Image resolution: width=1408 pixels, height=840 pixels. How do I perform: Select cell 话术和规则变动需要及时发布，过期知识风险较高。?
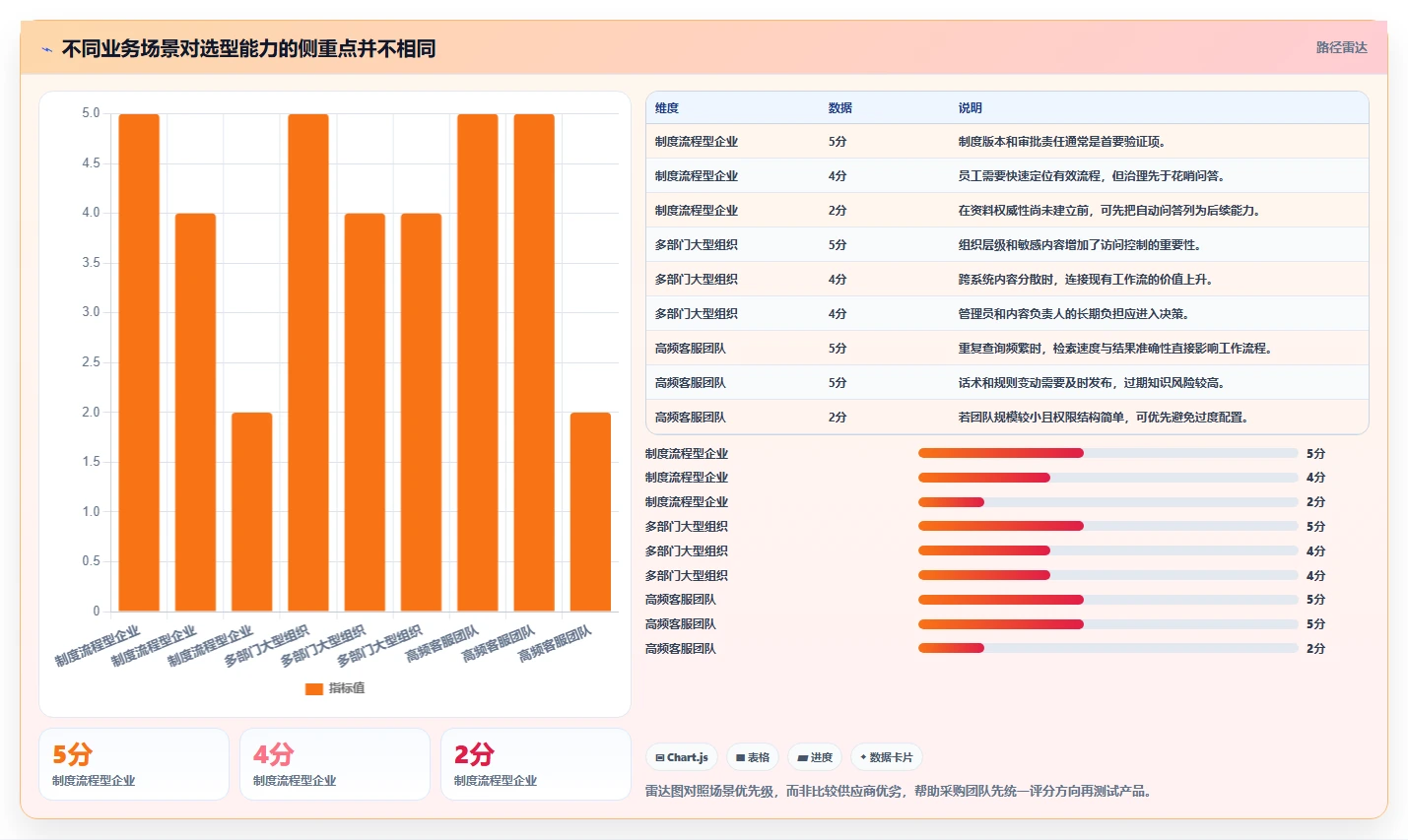[1092, 383]
